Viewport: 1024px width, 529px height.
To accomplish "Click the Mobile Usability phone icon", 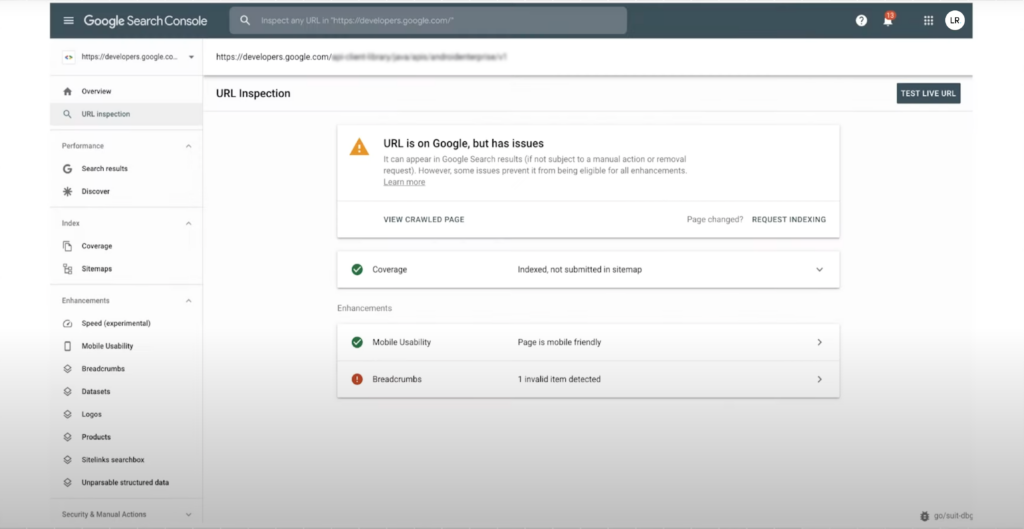I will point(67,346).
